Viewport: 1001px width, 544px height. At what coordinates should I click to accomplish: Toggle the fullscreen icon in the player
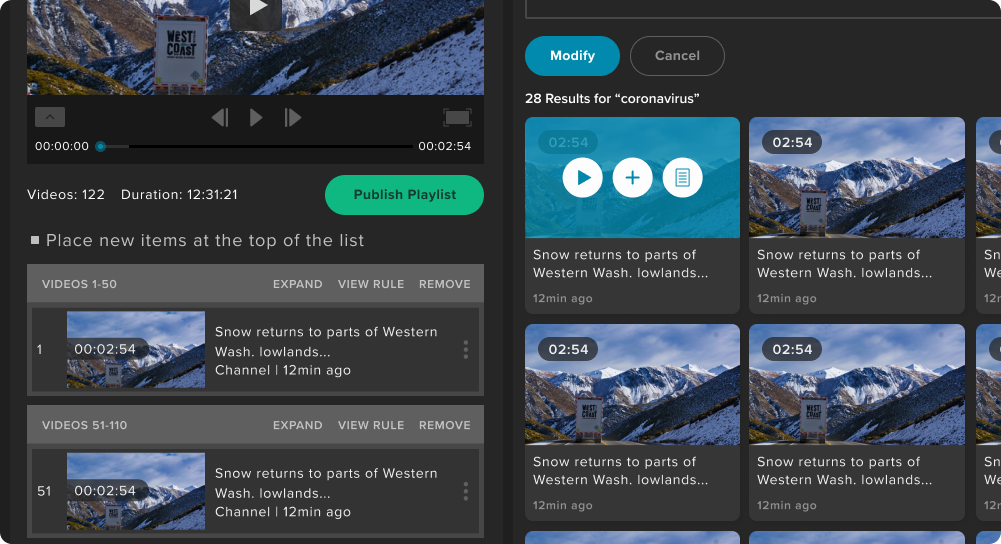pos(457,117)
